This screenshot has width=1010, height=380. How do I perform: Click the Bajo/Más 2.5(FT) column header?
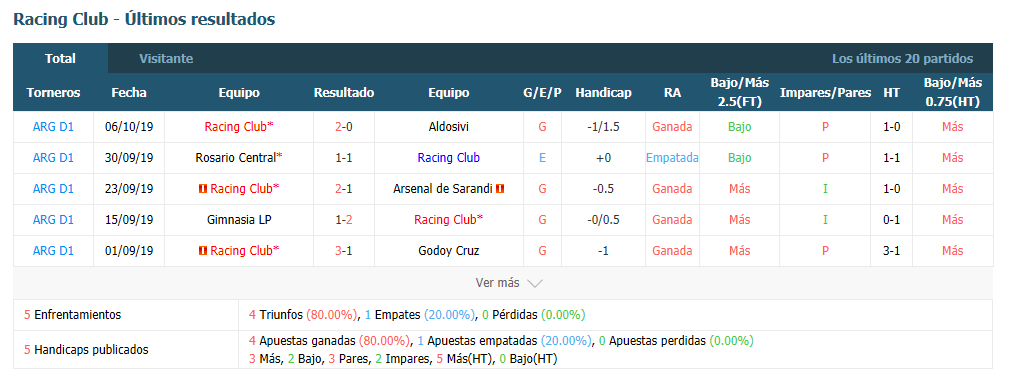point(740,92)
